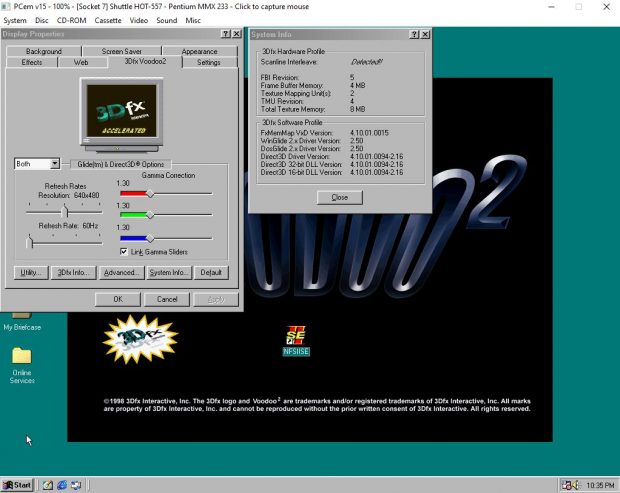This screenshot has width=620, height=493.
Task: Click the FxMemMap VxD Version value 4.10.01.0015
Action: coord(369,133)
